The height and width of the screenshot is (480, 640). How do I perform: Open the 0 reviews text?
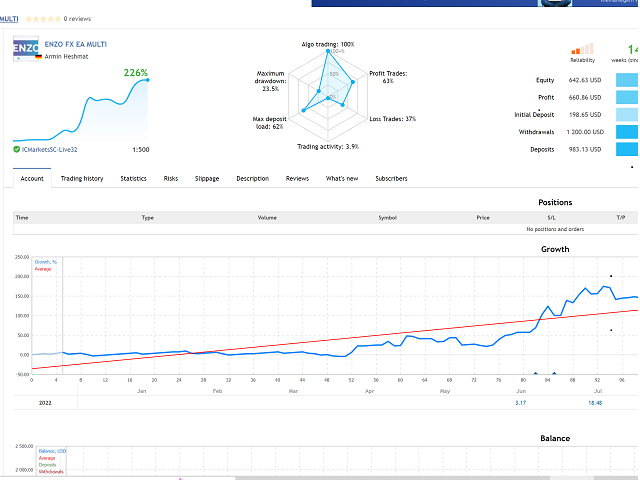77,19
